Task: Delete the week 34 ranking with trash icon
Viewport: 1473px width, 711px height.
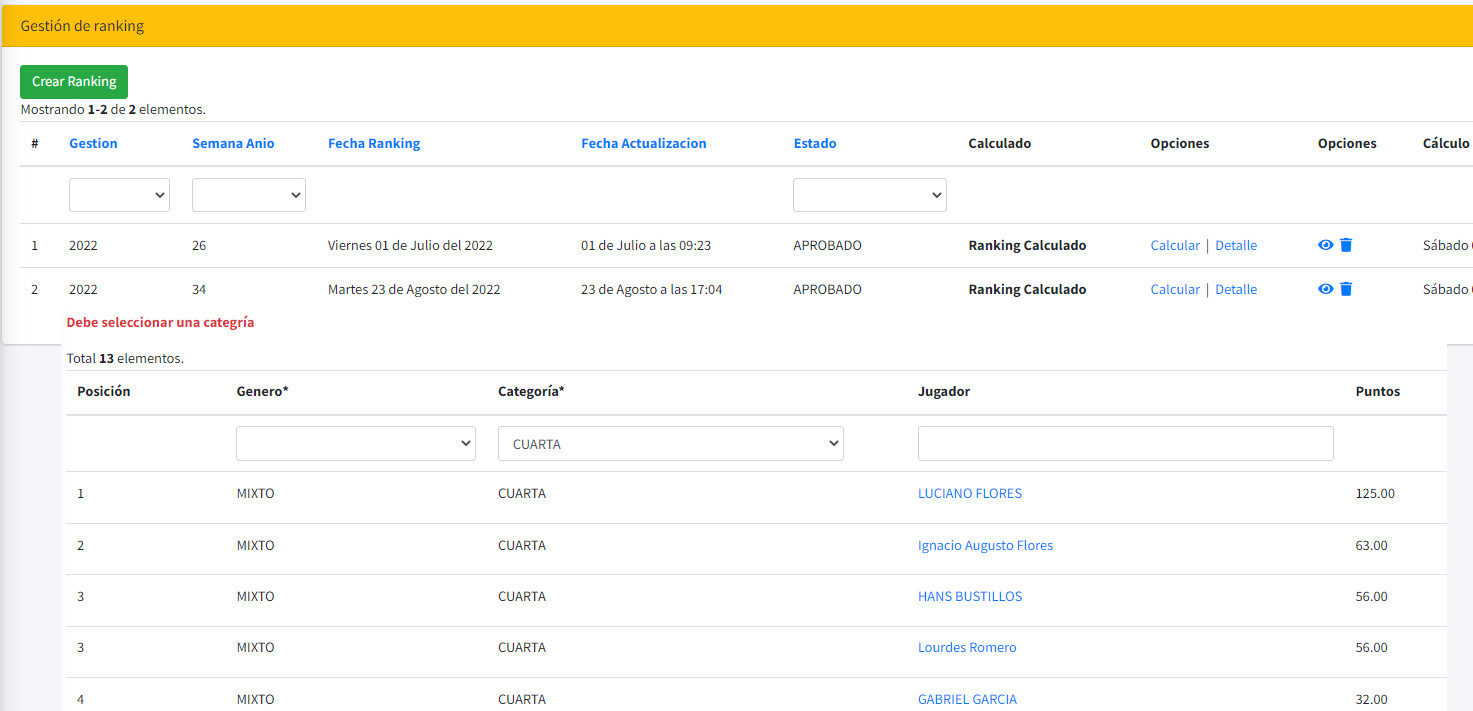Action: pos(1346,289)
